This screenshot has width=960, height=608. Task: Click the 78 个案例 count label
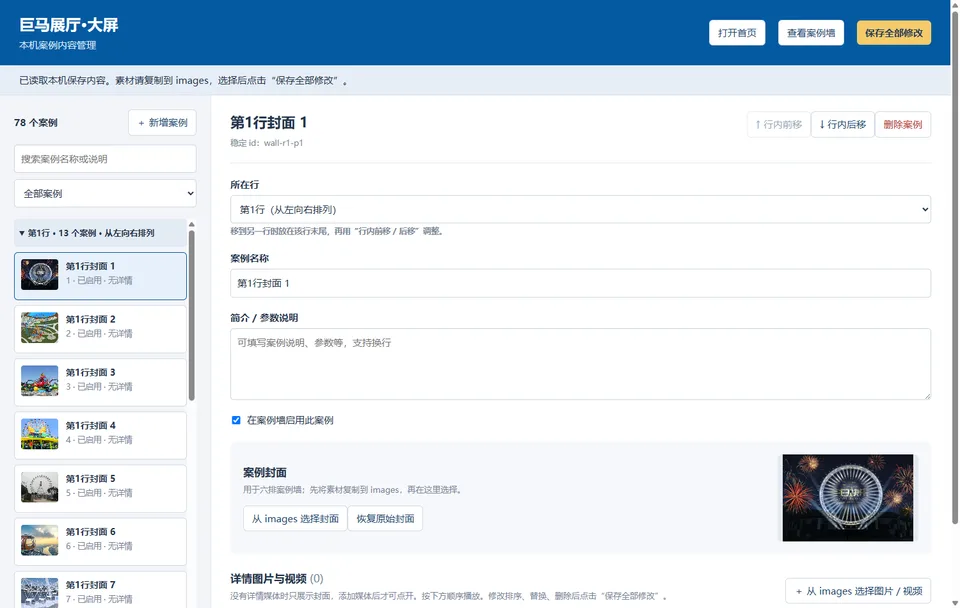(36, 122)
